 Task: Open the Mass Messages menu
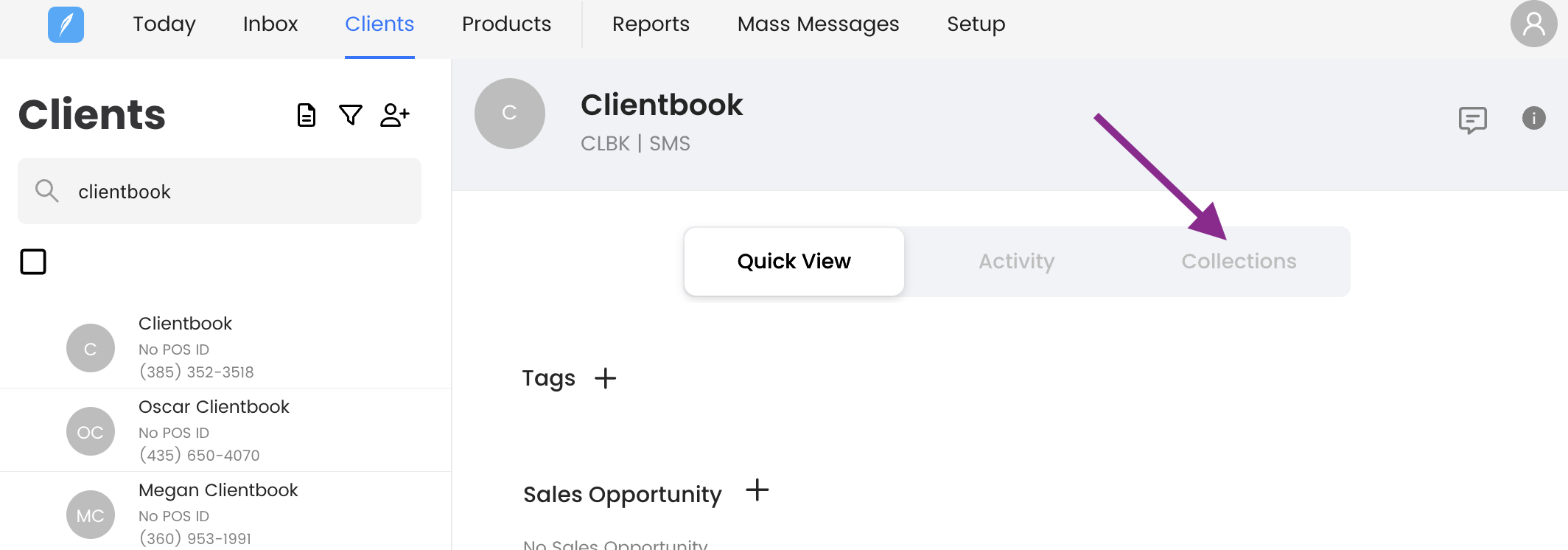click(818, 24)
